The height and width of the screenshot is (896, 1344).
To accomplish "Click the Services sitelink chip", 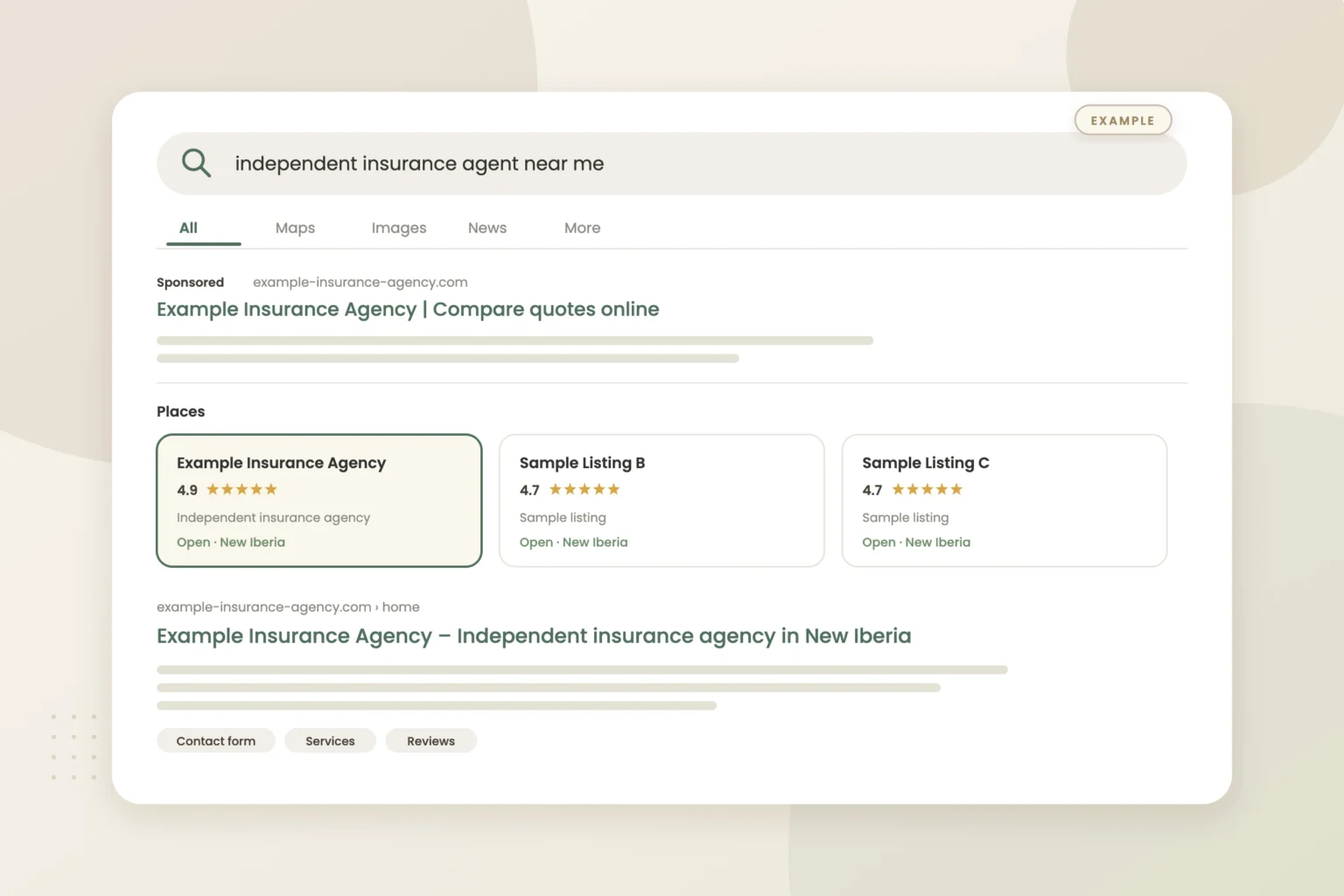I will 330,740.
